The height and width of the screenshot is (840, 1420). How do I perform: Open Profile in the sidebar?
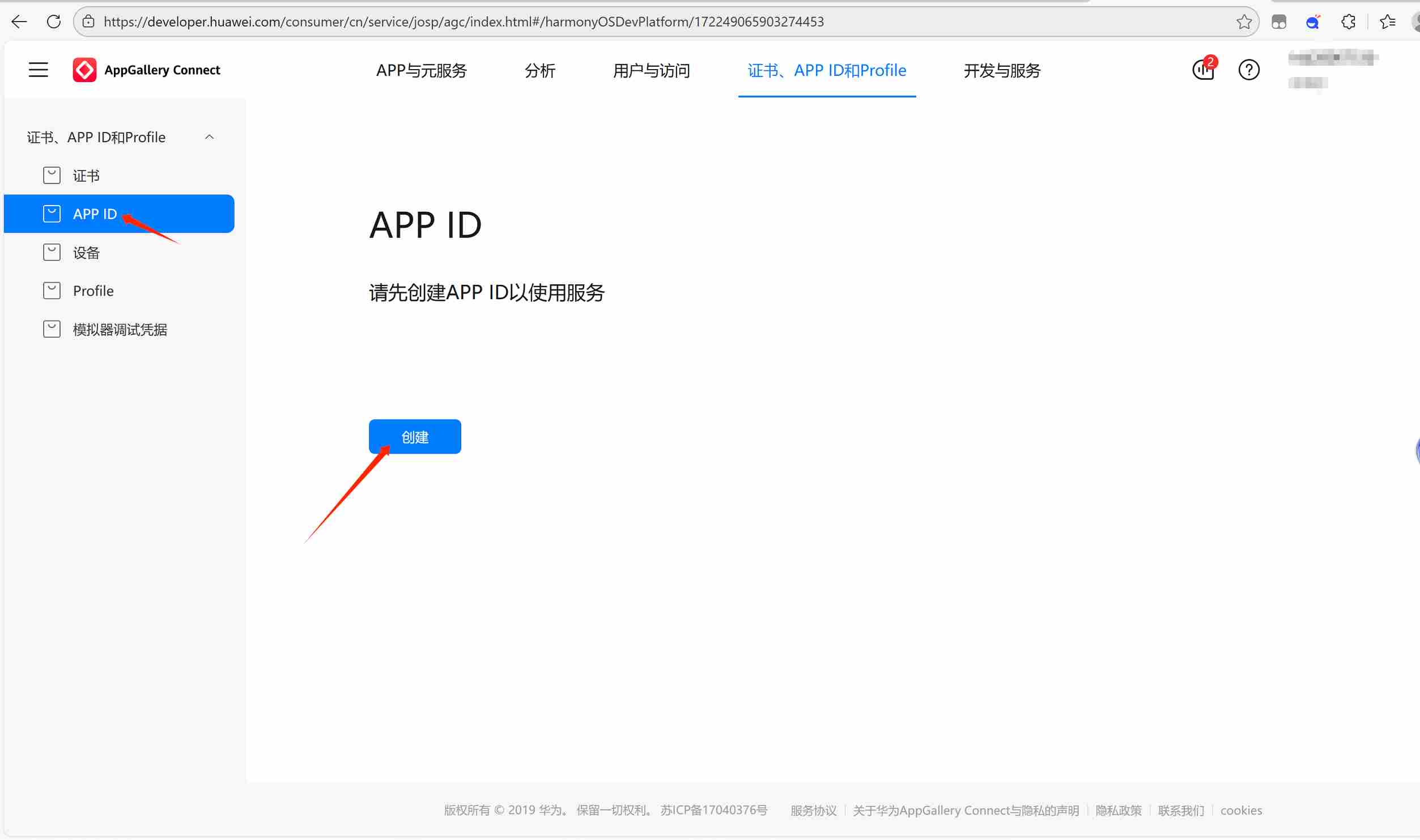pos(93,291)
